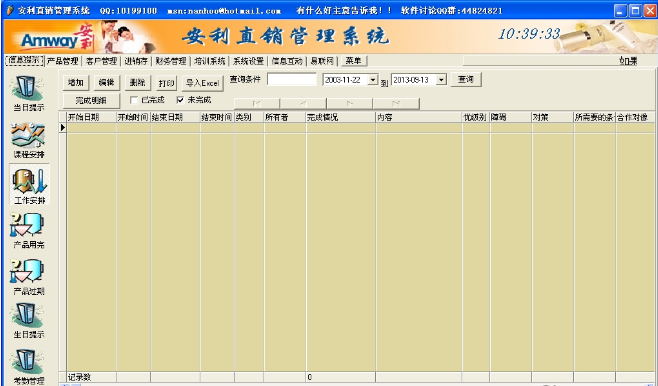Click the 删除 delete button

point(137,83)
